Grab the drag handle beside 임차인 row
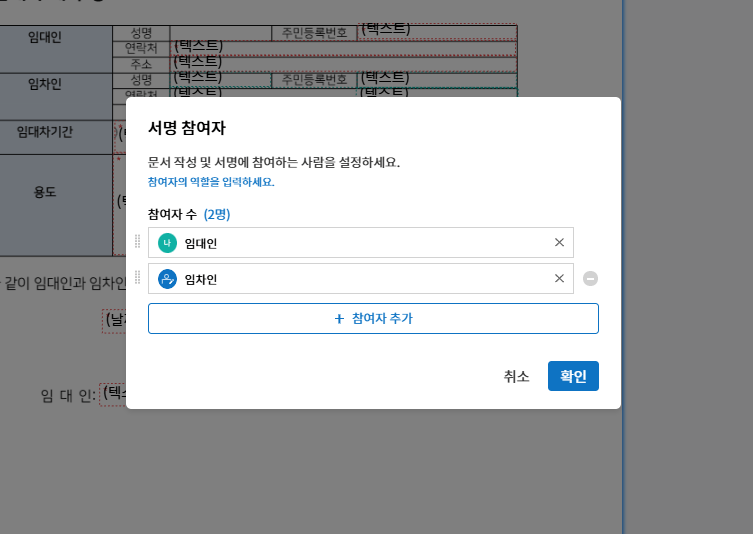Image resolution: width=753 pixels, height=534 pixels. point(138,279)
